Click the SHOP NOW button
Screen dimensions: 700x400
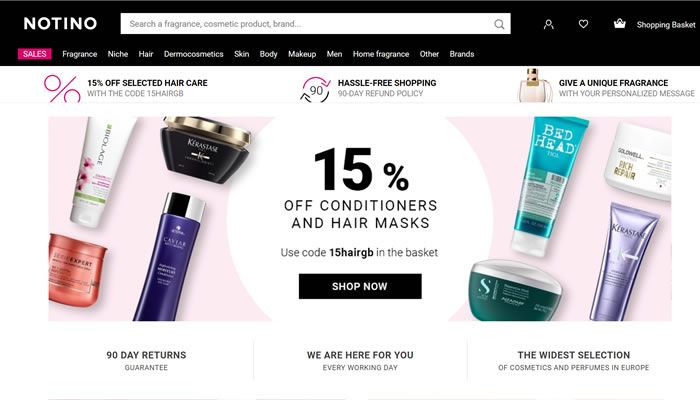click(360, 286)
